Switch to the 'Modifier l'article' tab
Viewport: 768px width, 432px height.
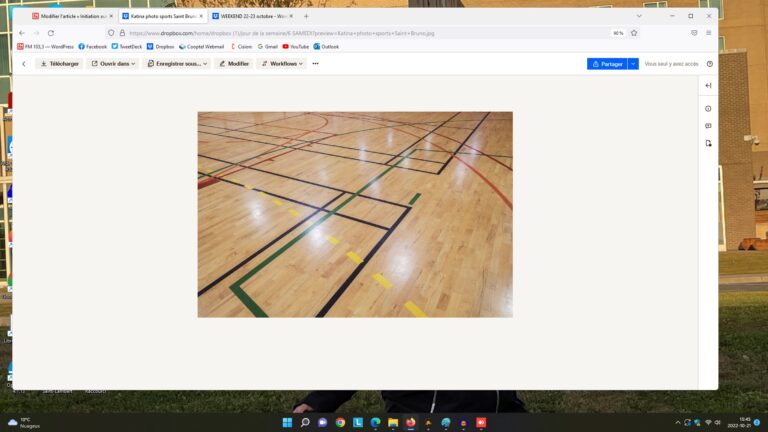pos(70,16)
